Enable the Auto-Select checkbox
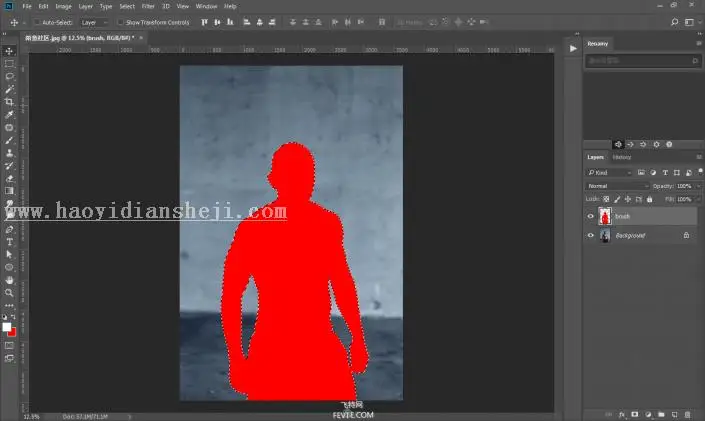This screenshot has height=421, width=705. point(37,22)
